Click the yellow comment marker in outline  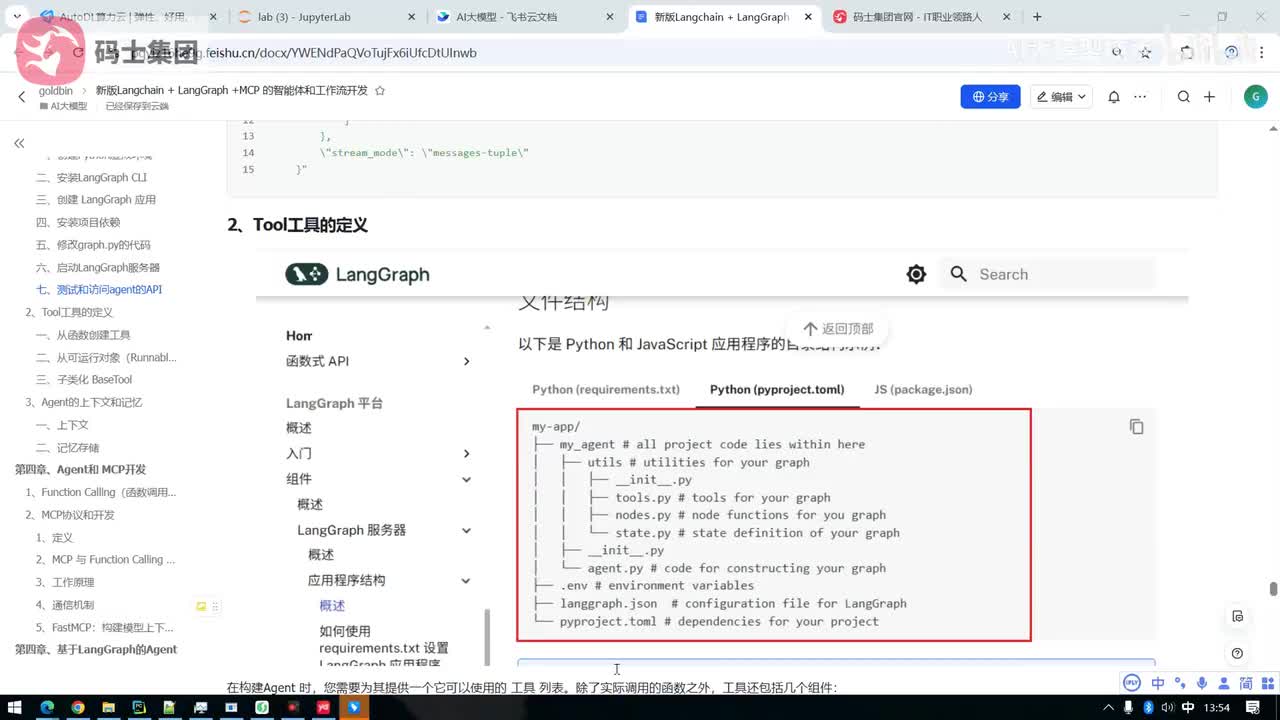(201, 606)
